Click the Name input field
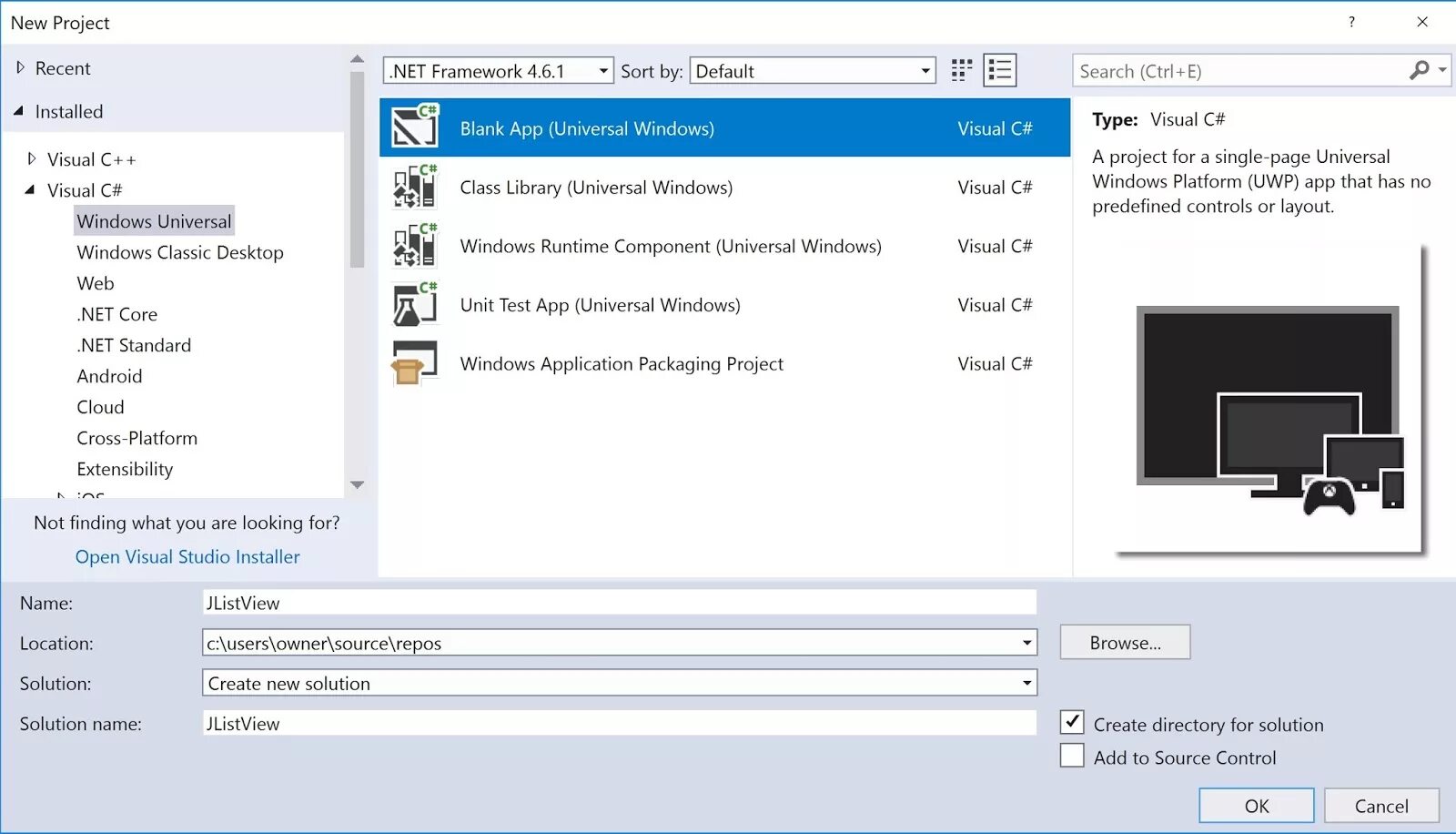The width and height of the screenshot is (1456, 834). pos(619,603)
